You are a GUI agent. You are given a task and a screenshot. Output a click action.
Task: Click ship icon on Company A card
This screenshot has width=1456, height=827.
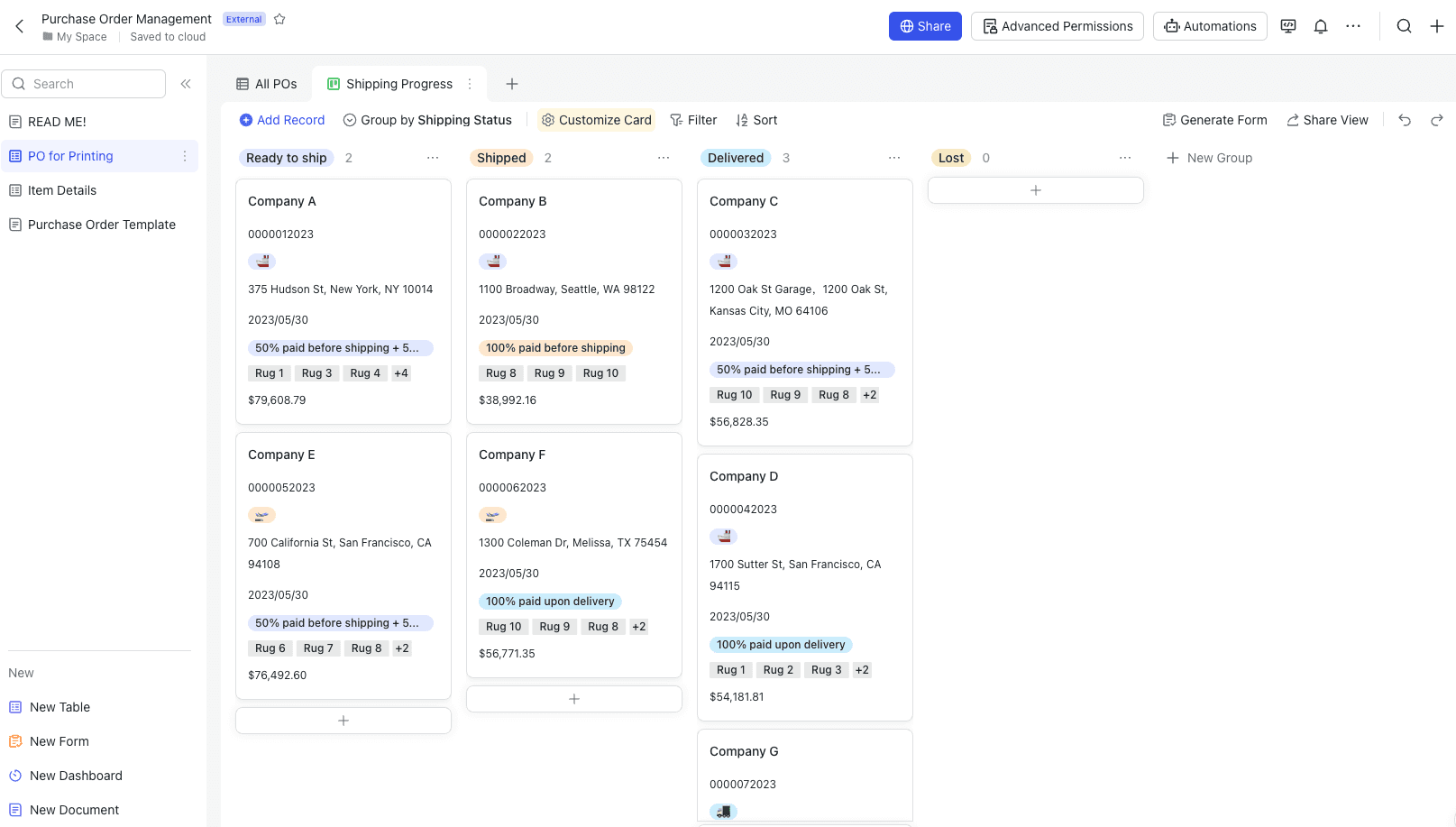click(262, 262)
